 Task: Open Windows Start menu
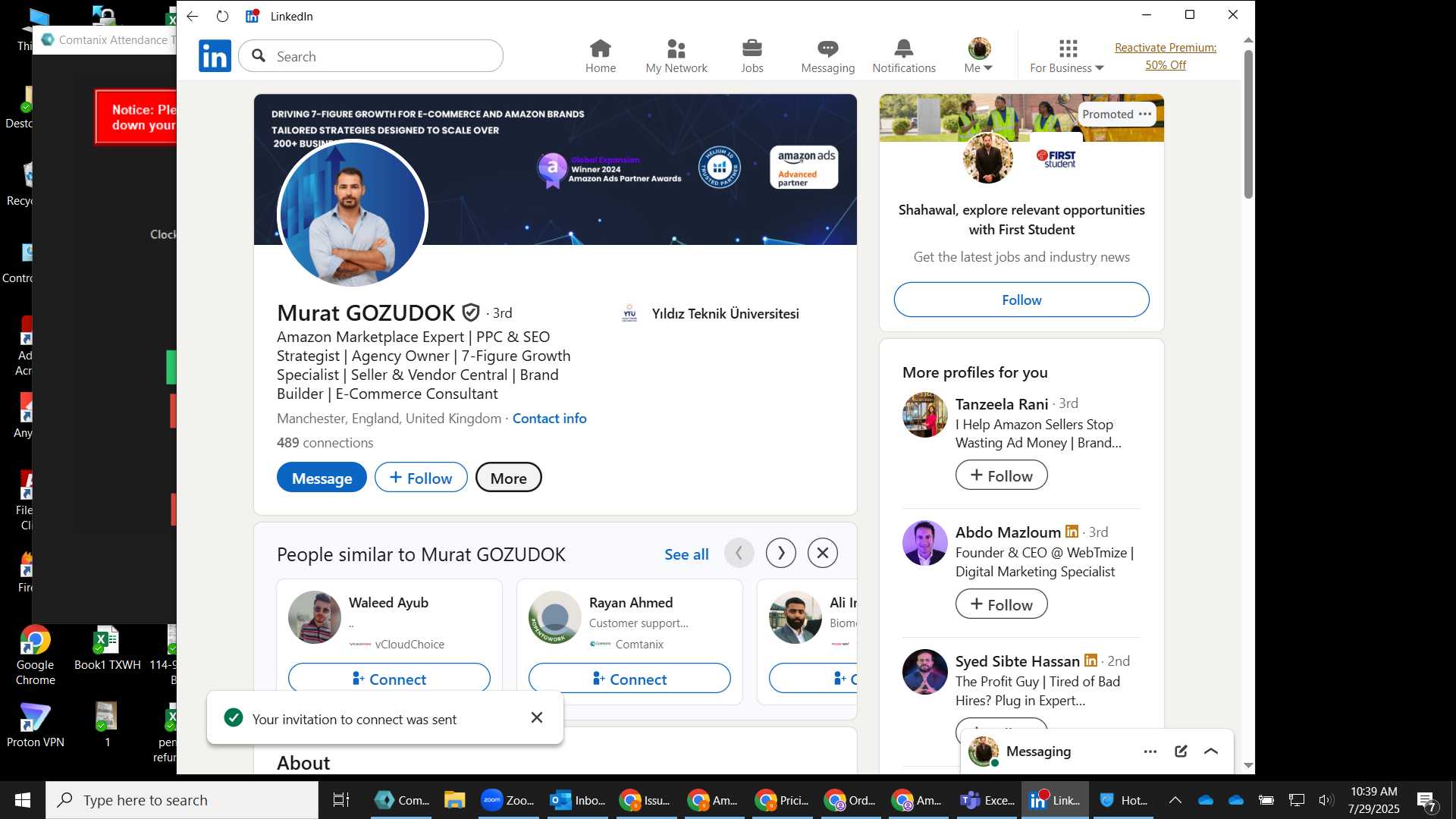tap(22, 800)
